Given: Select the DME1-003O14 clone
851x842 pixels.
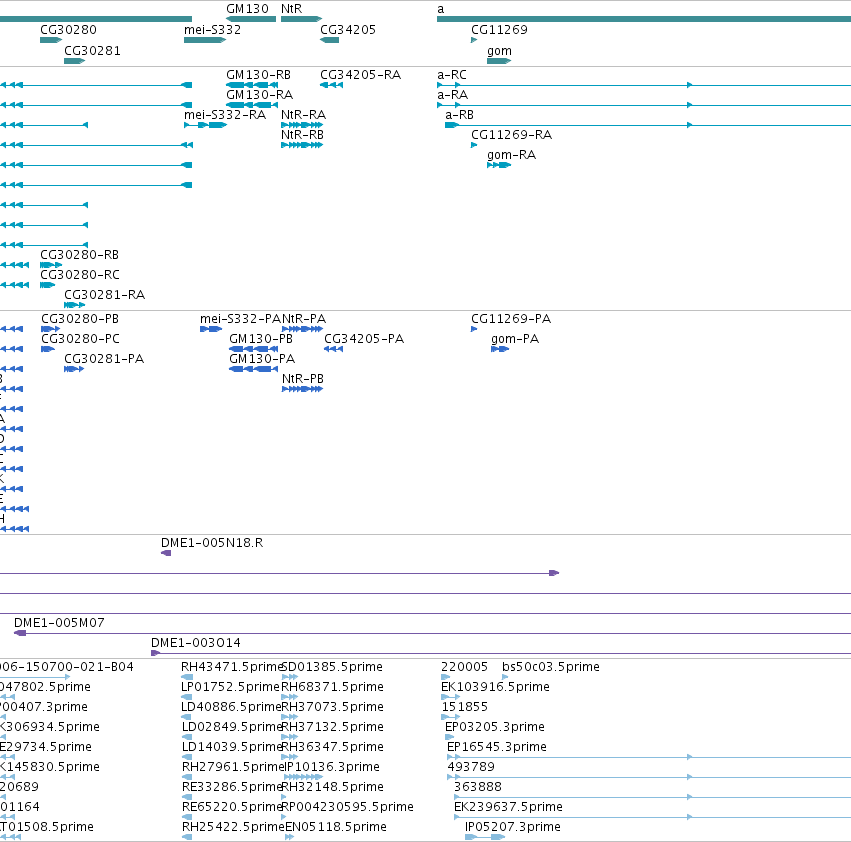Looking at the screenshot, I should (x=501, y=653).
